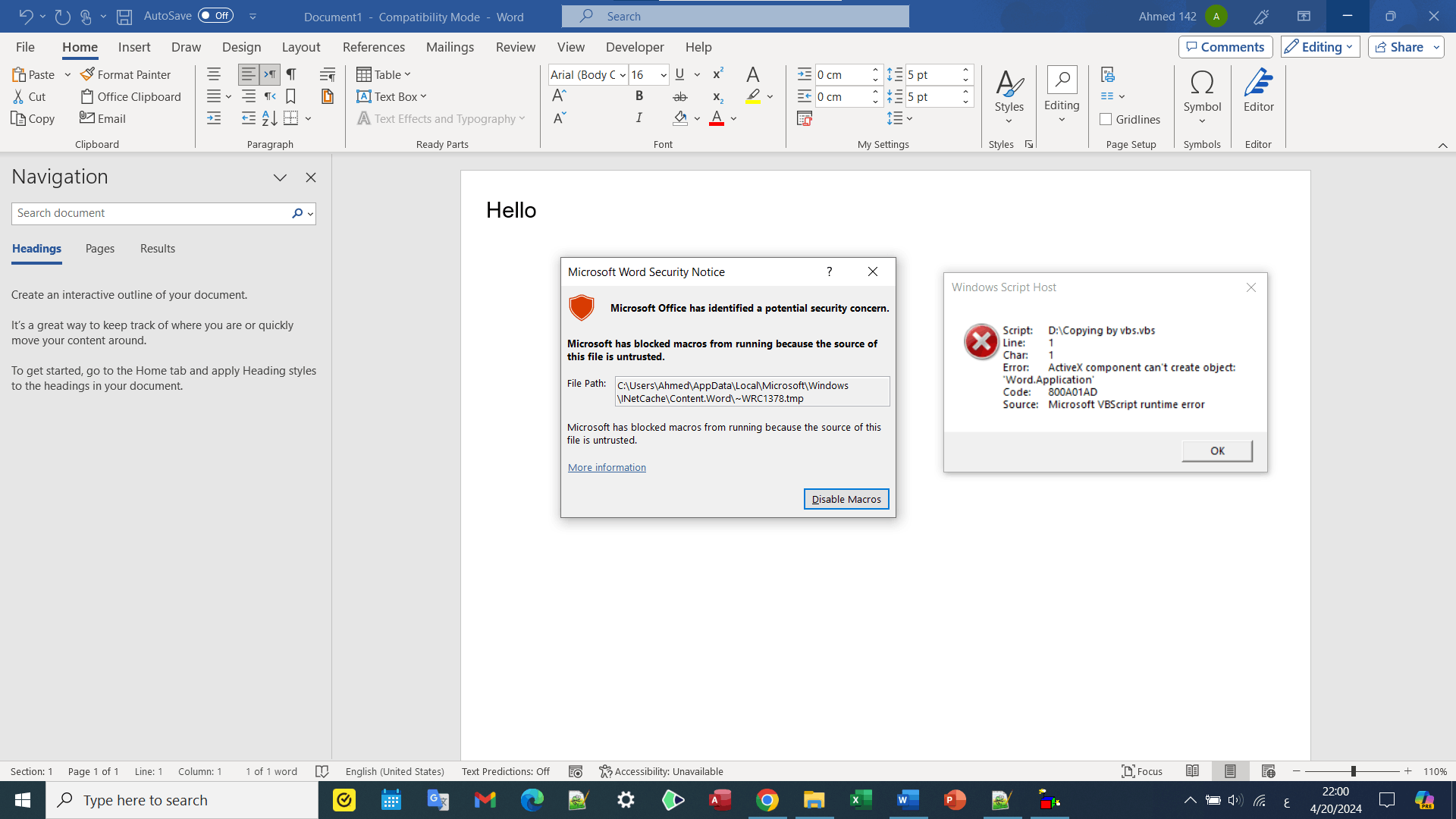Open the Mailings ribbon tab
Image resolution: width=1456 pixels, height=819 pixels.
tap(450, 47)
